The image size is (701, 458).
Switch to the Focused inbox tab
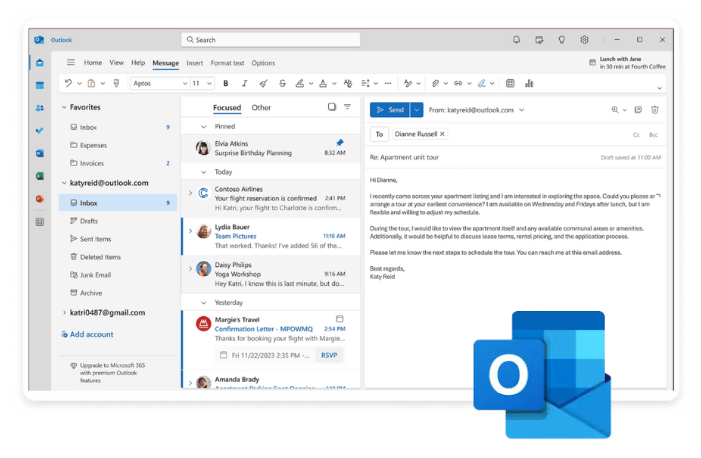pos(227,108)
